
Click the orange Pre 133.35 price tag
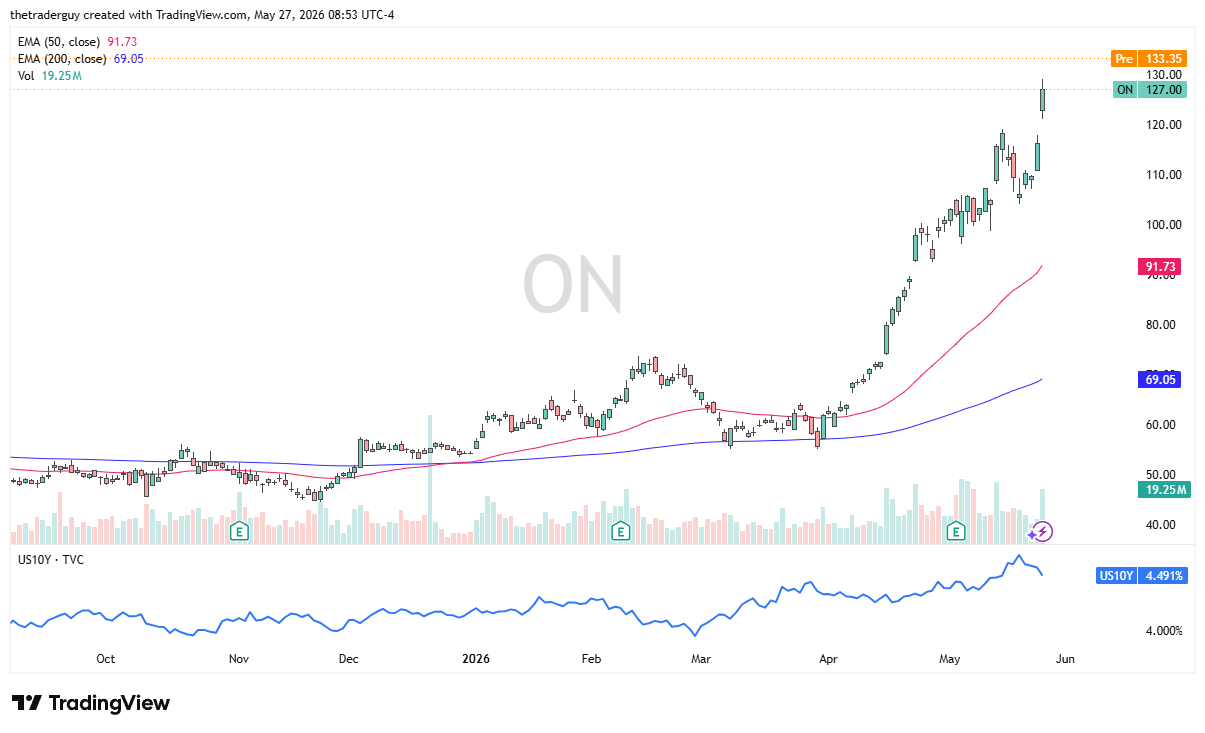click(1149, 58)
